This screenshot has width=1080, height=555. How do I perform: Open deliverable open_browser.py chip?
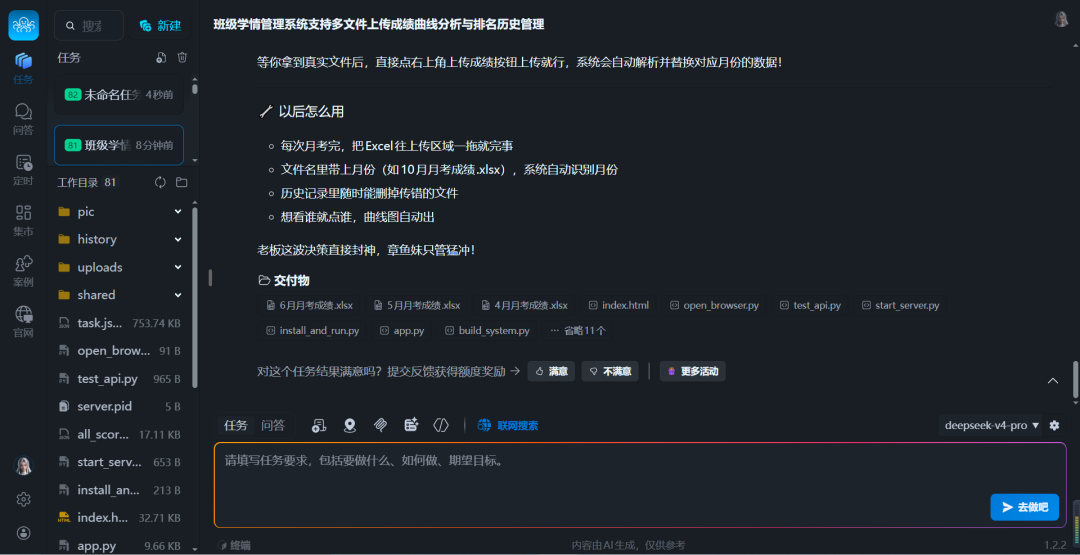[714, 305]
